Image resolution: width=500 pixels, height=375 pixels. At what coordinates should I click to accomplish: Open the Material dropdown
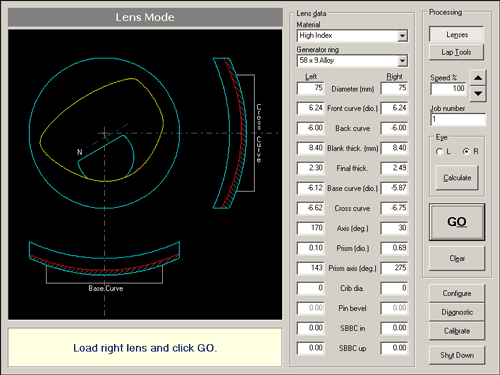point(402,36)
